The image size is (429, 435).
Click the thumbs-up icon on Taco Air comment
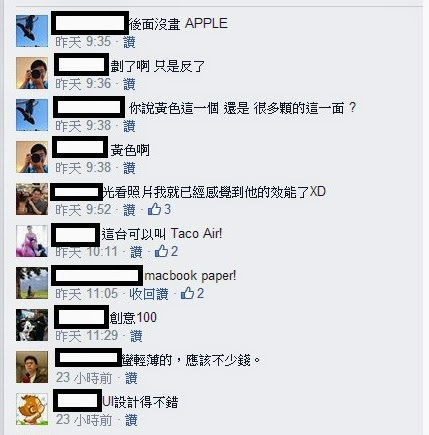click(161, 251)
